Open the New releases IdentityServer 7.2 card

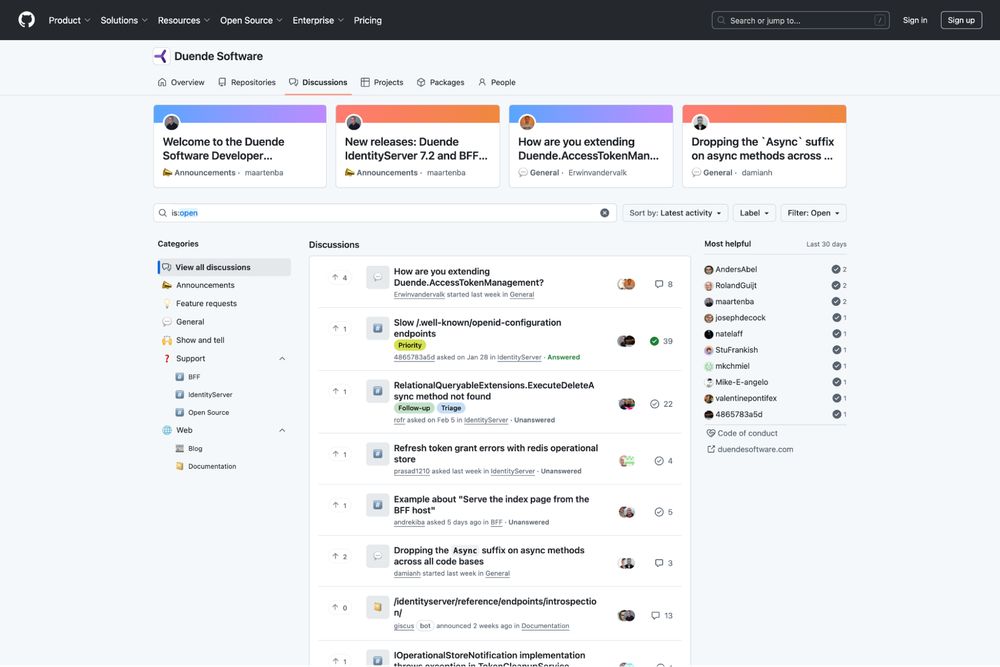coord(416,149)
